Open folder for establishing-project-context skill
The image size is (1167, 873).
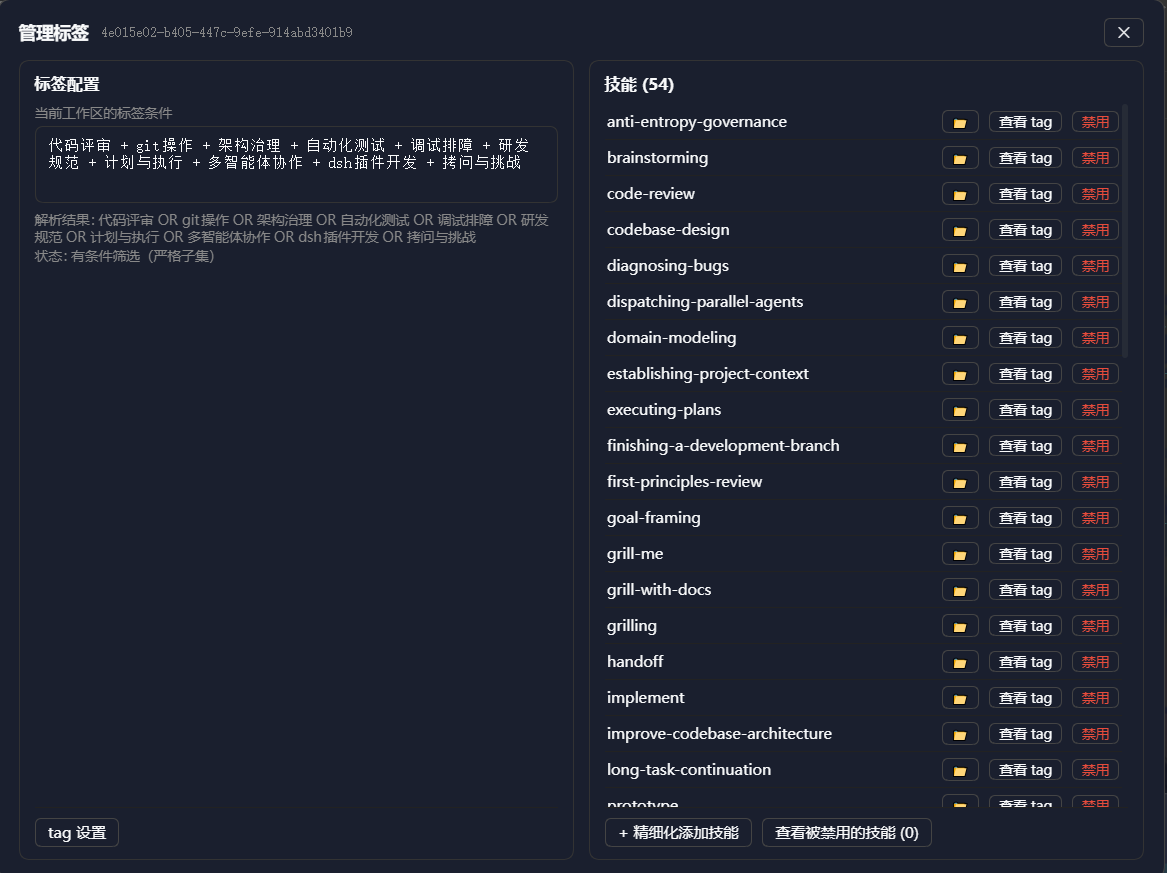pos(960,374)
